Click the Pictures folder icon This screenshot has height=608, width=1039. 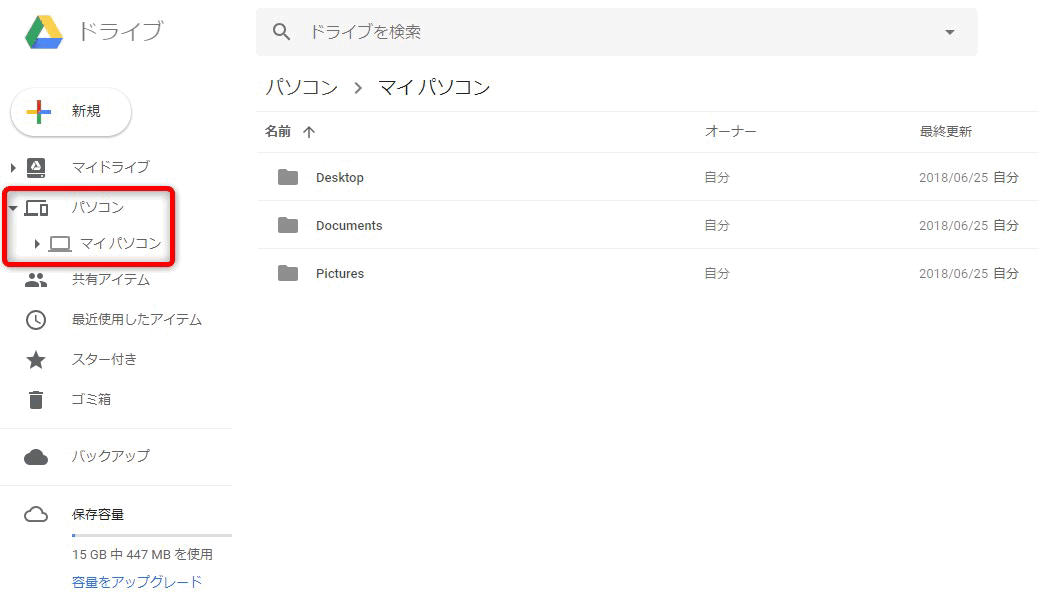point(288,274)
